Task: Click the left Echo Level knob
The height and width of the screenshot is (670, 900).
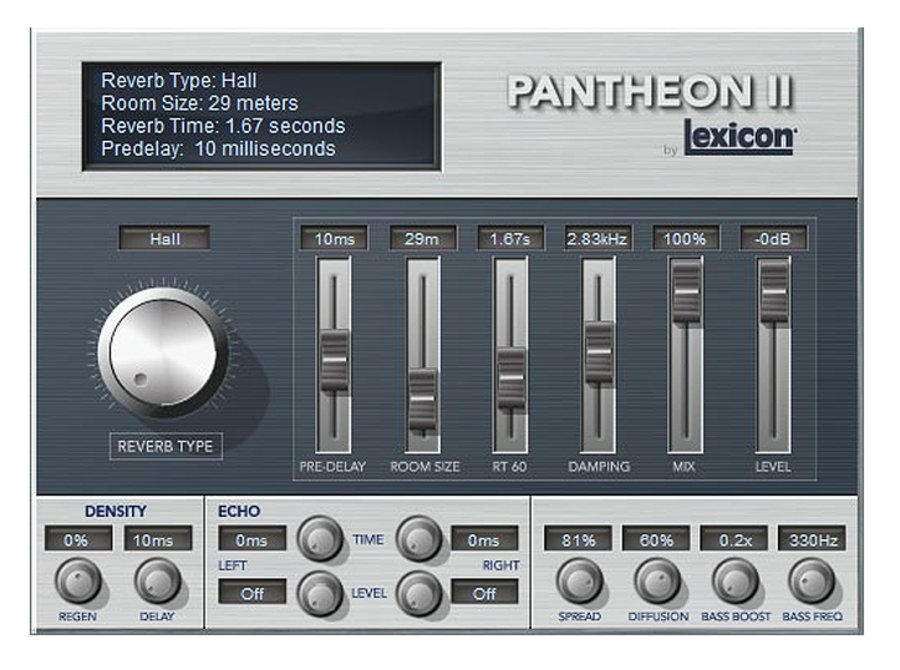Action: click(x=319, y=593)
